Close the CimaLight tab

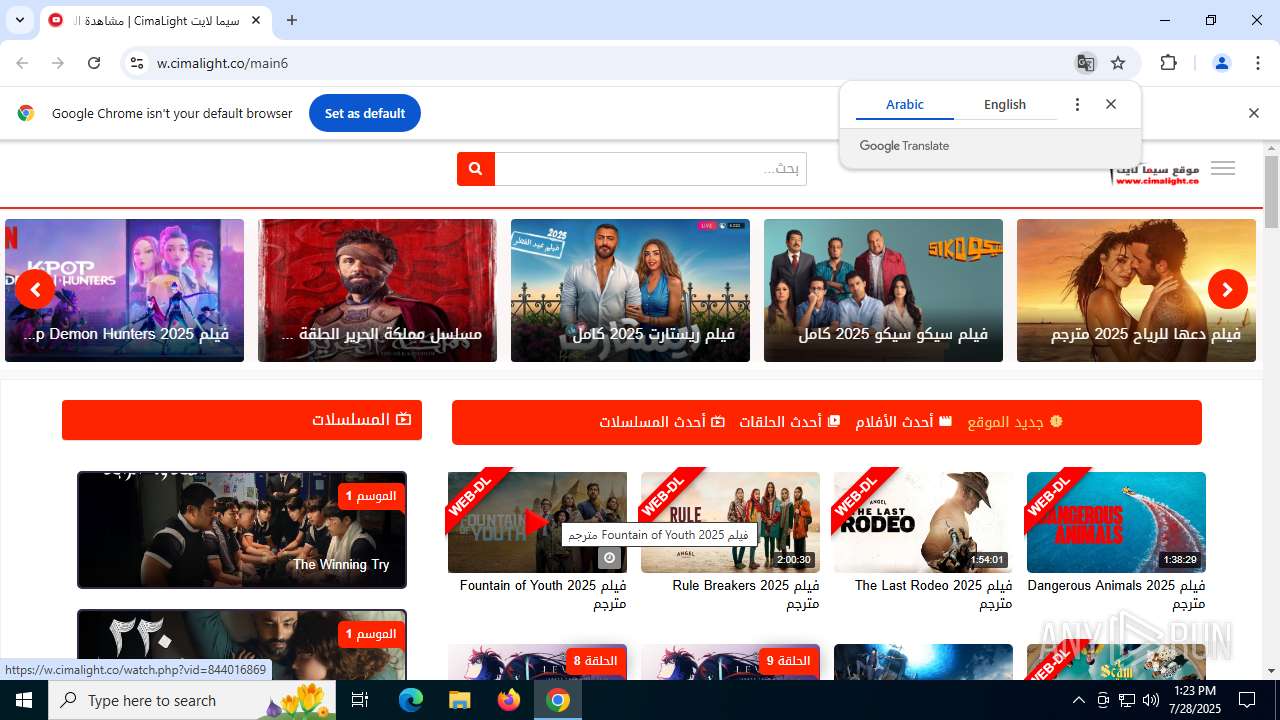[x=256, y=20]
